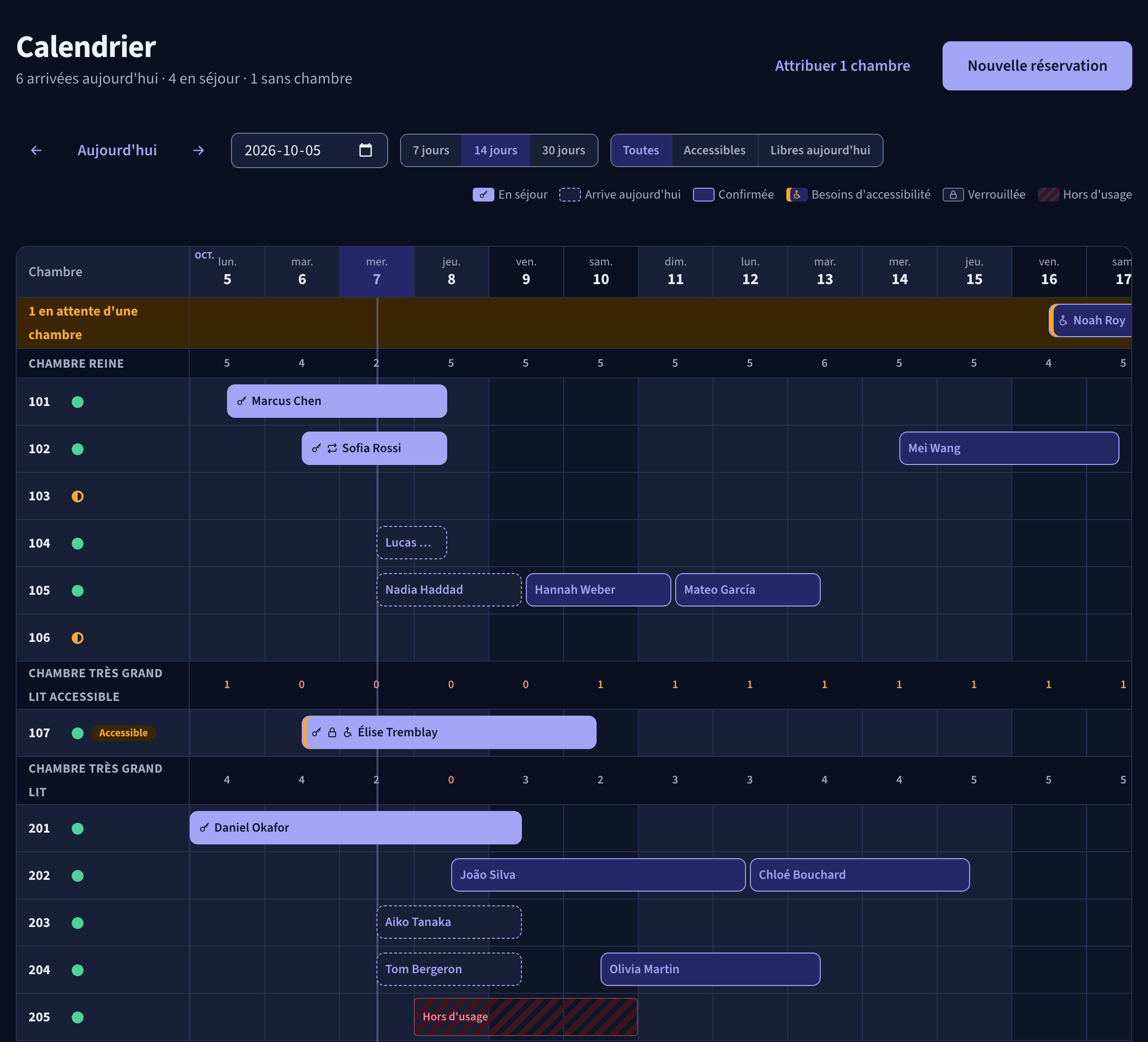Viewport: 1148px width, 1042px height.
Task: Click the green status dot for room 107
Action: pyautogui.click(x=78, y=733)
